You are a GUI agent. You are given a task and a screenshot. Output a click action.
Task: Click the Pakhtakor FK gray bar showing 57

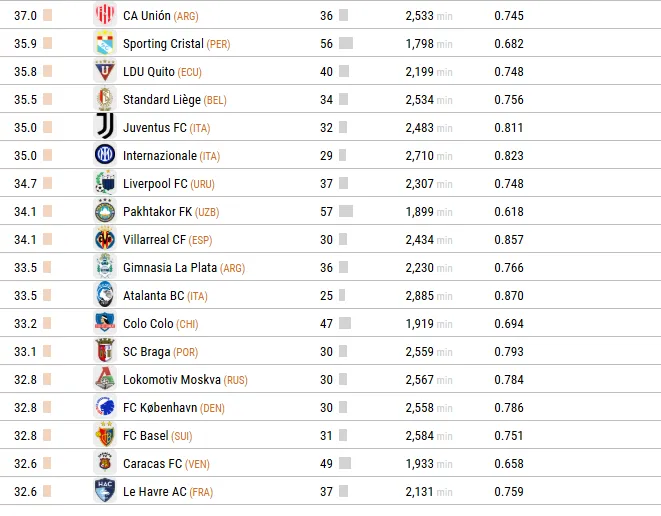point(346,211)
